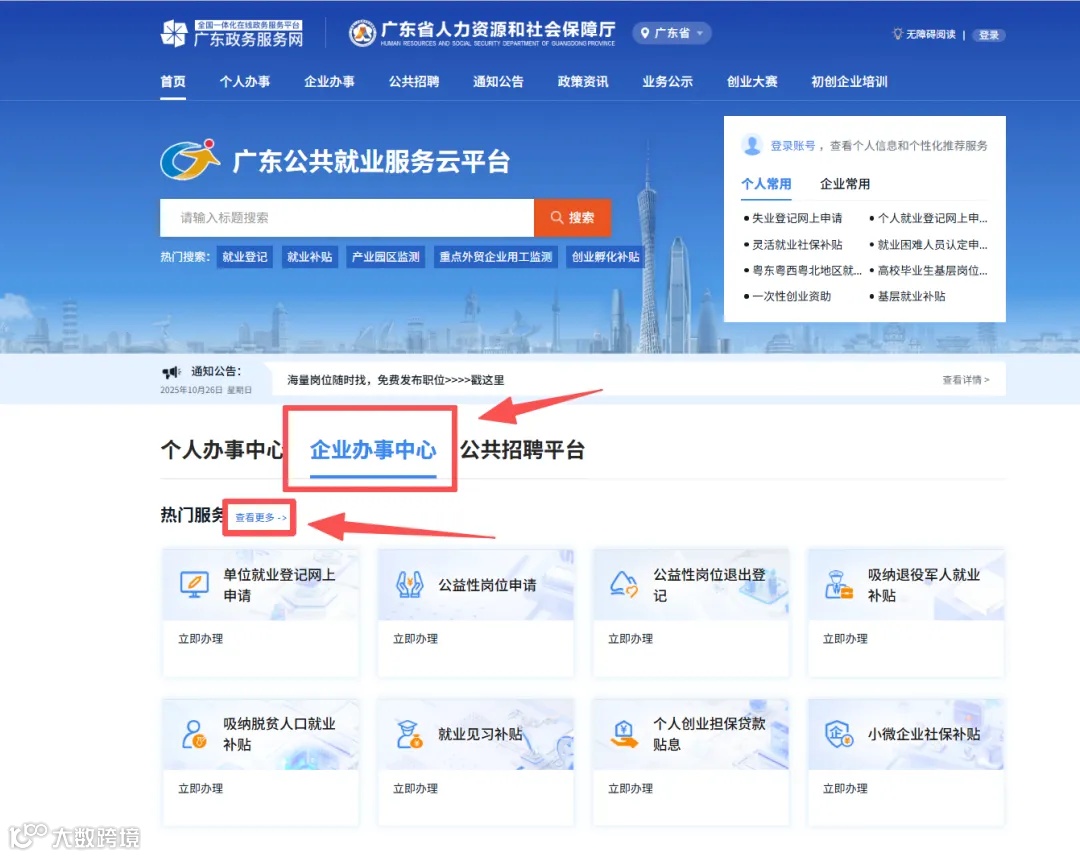
Task: Click 立即办理 under 吸纳脱贫人口就业补贴
Action: [x=200, y=788]
